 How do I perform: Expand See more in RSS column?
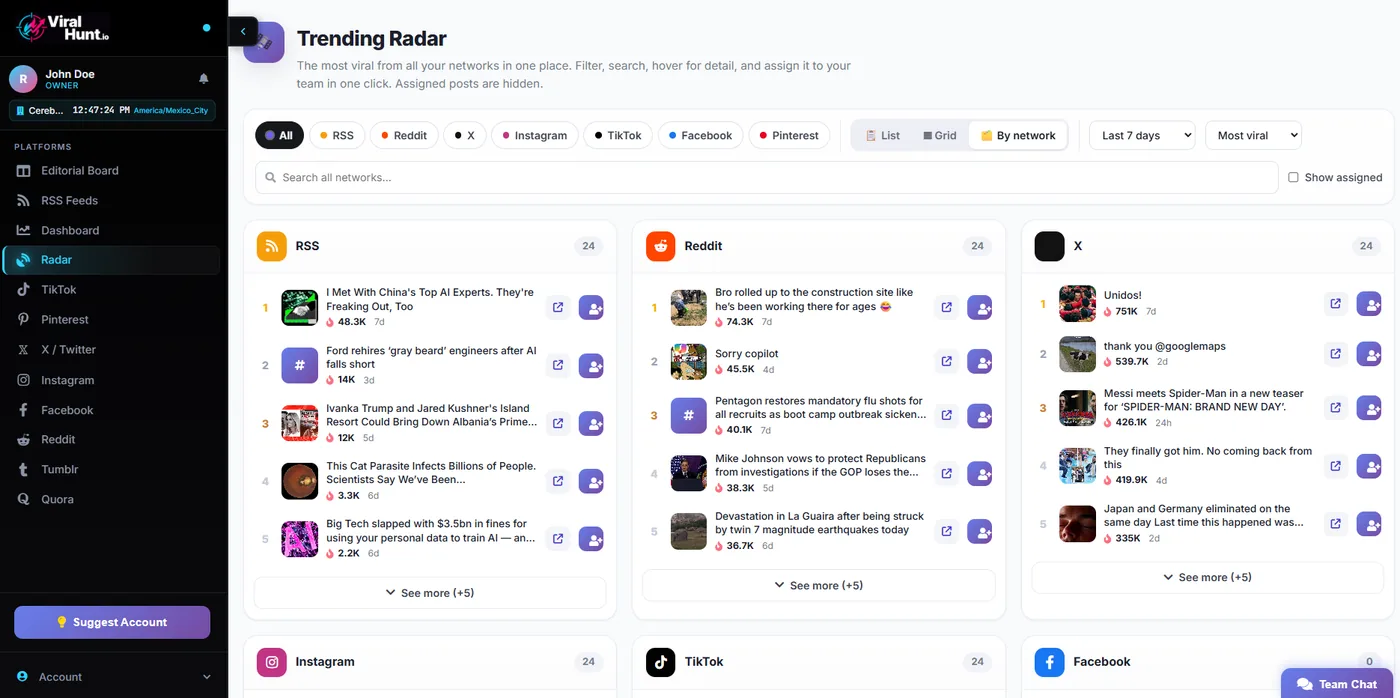tap(430, 593)
